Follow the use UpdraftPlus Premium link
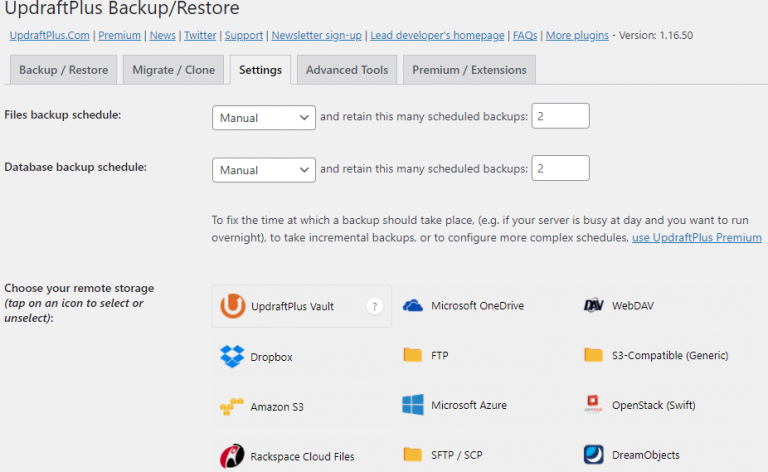The height and width of the screenshot is (472, 768). pyautogui.click(x=696, y=237)
